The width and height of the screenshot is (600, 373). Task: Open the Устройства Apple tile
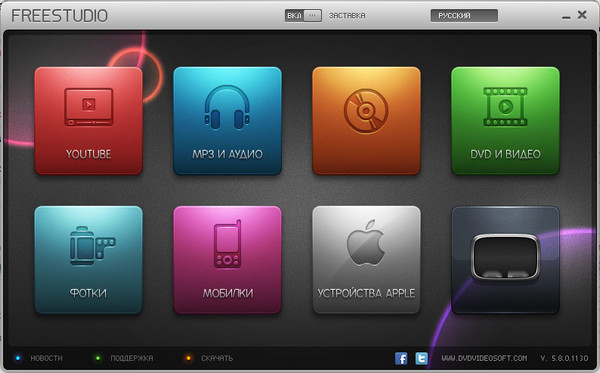[366, 260]
